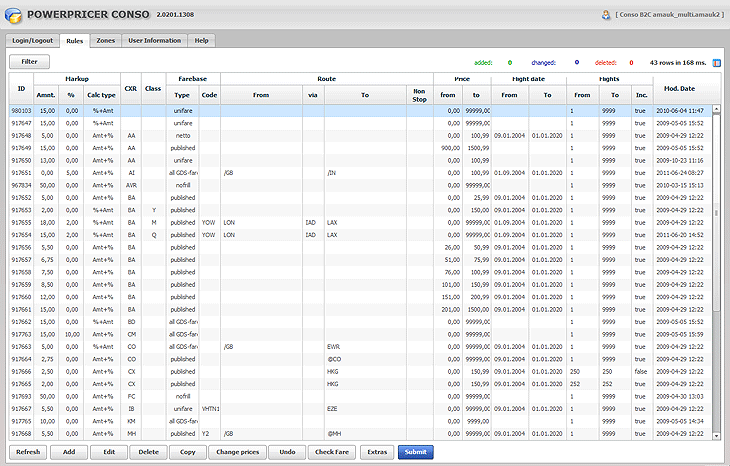Click the 'AVR' carrier cell in row 967834
The height and width of the screenshot is (466, 730).
click(131, 185)
